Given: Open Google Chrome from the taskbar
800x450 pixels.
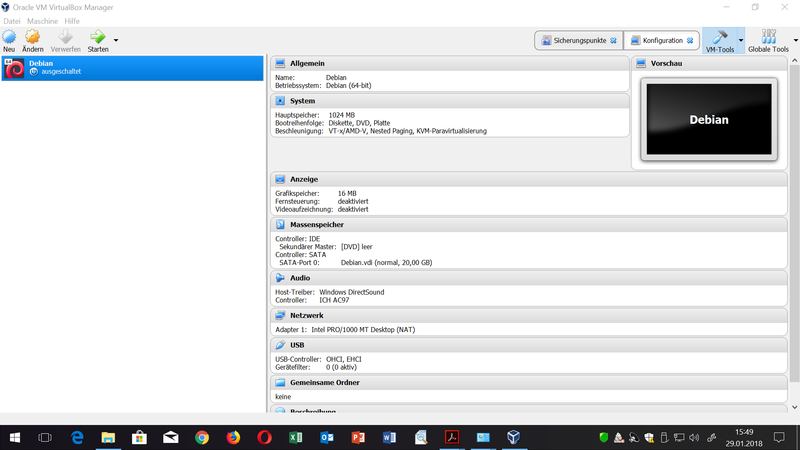Looking at the screenshot, I should point(202,437).
